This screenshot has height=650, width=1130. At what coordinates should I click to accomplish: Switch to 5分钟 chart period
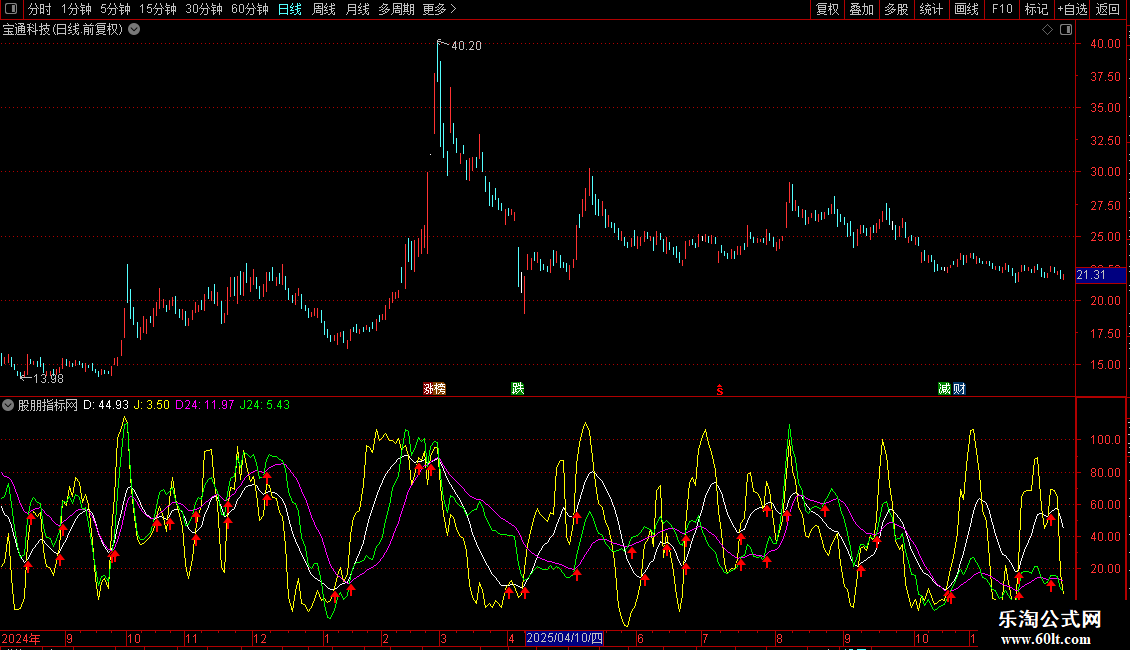(x=115, y=9)
